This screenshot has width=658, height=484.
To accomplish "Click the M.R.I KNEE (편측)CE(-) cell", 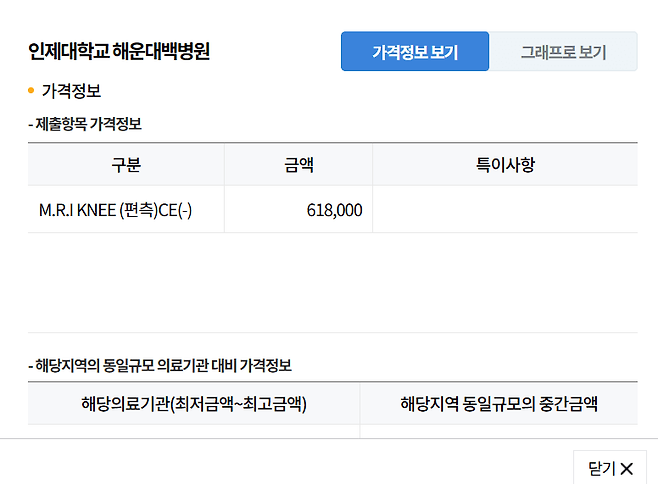I will click(x=116, y=211).
